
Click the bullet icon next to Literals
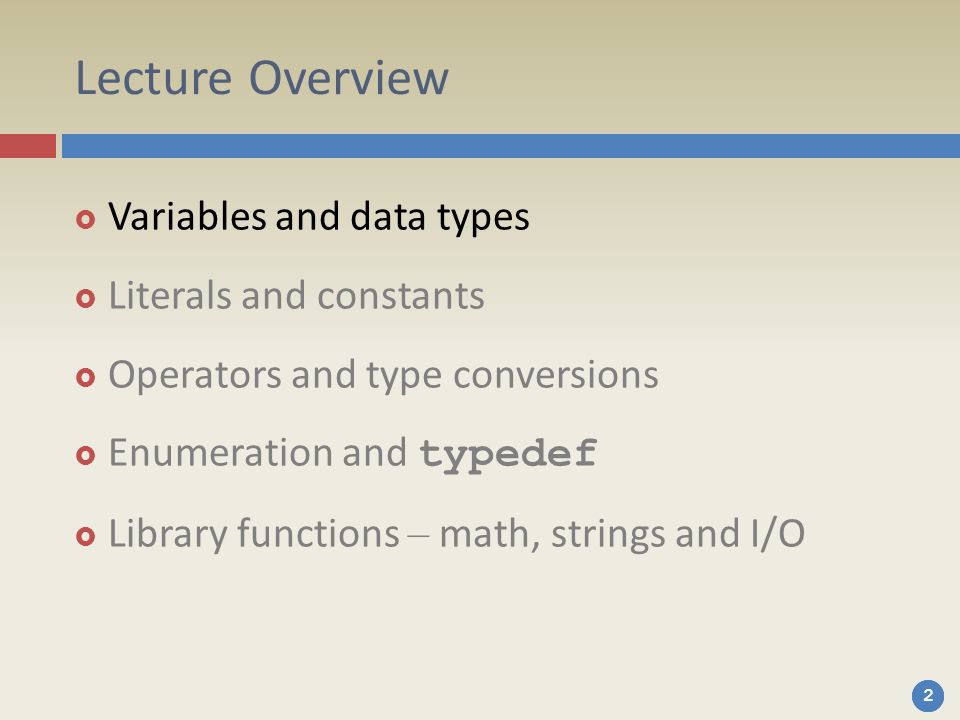tap(86, 298)
